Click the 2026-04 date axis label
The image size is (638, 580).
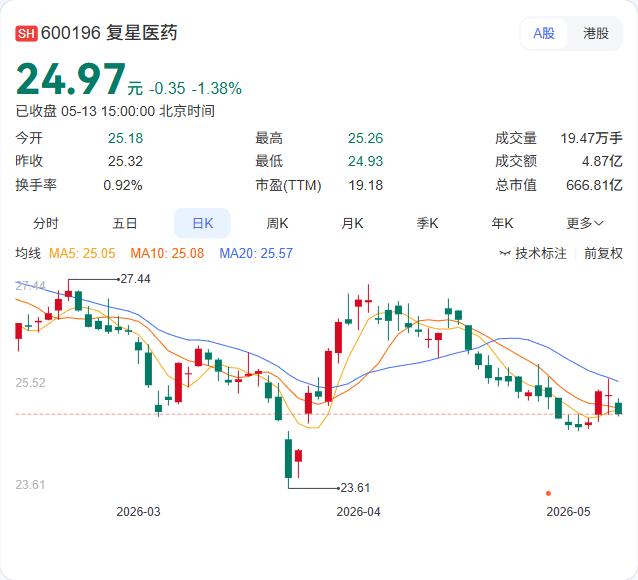[x=358, y=512]
